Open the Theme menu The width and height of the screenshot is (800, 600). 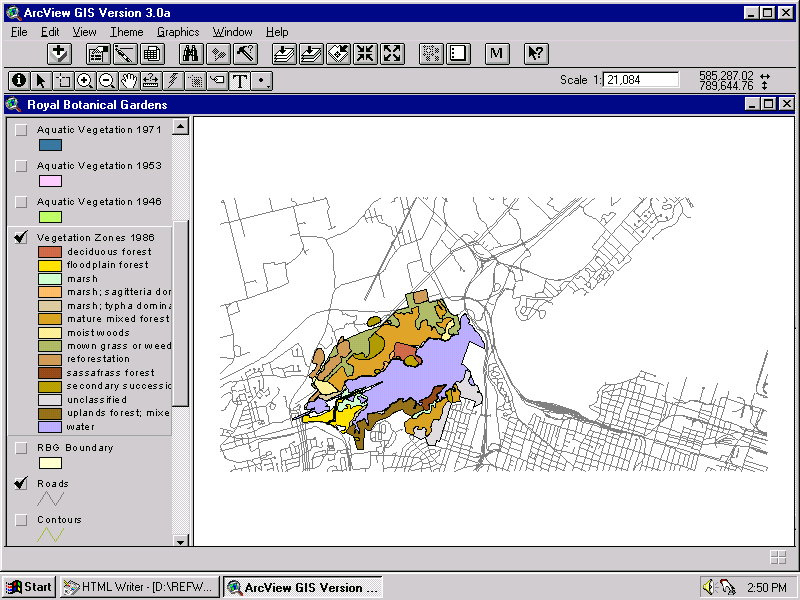[126, 31]
